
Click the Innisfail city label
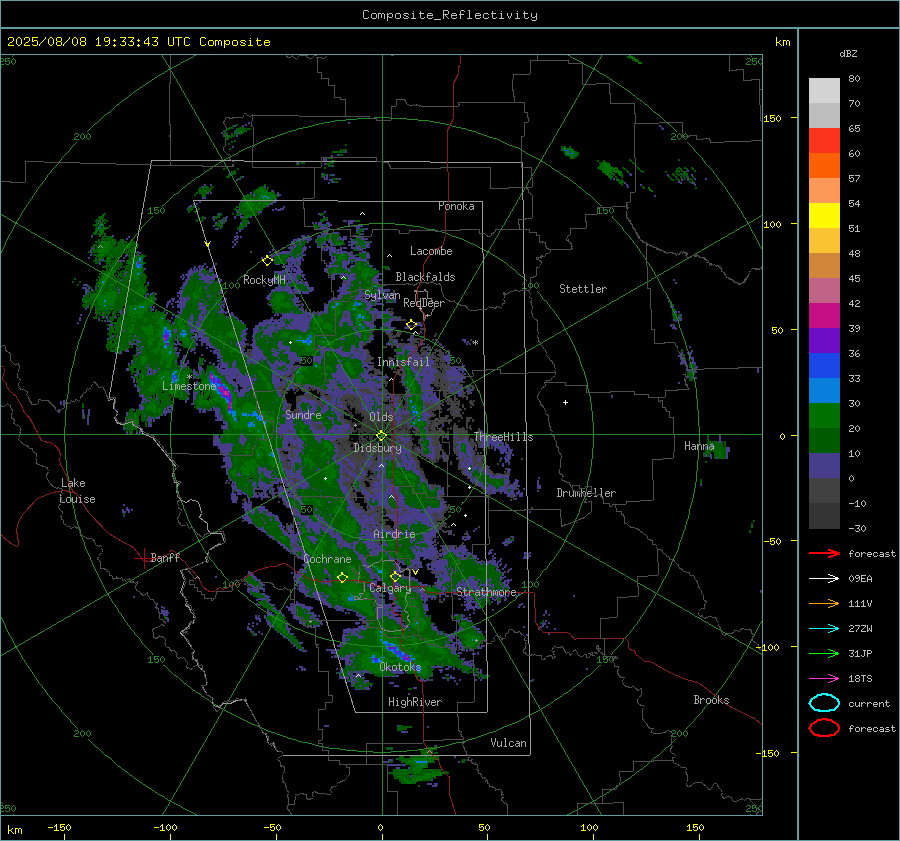point(403,362)
